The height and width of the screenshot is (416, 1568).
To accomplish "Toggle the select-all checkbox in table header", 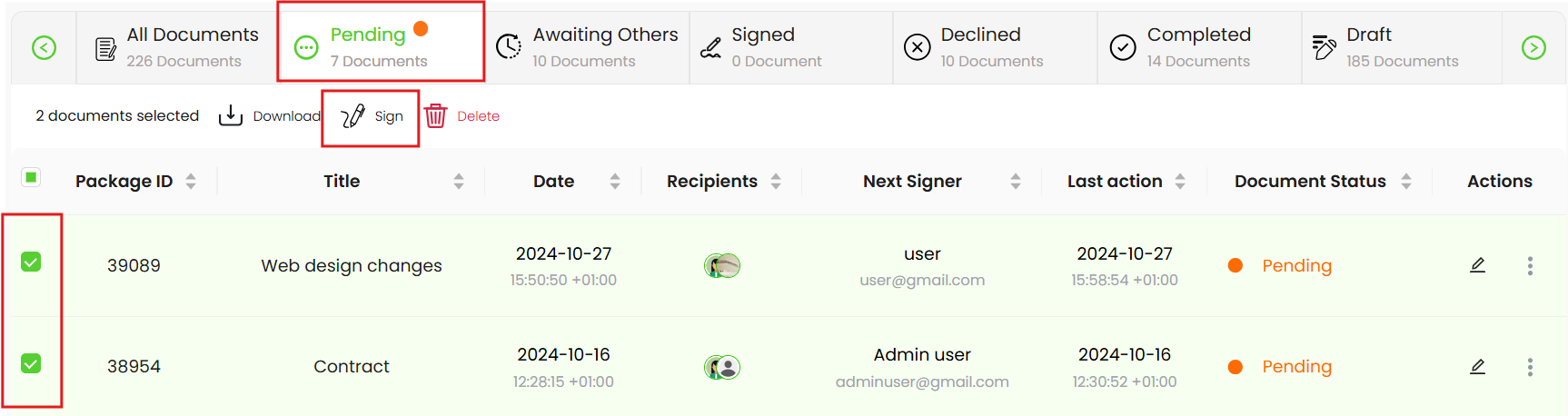I will tap(31, 177).
